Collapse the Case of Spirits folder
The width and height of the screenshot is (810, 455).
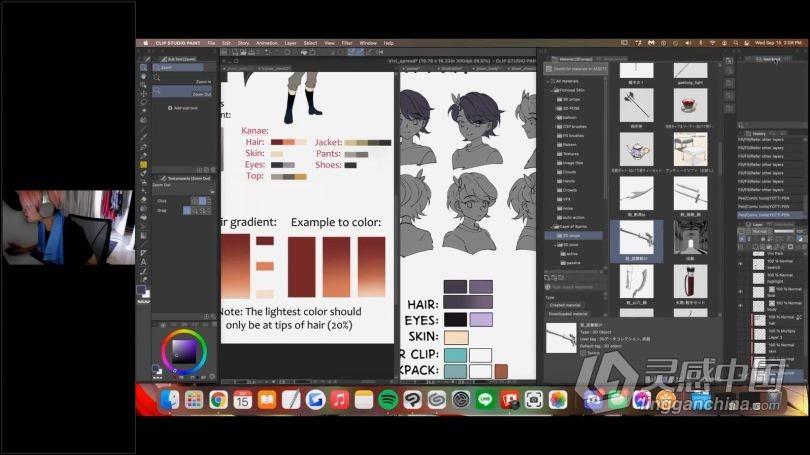553,227
